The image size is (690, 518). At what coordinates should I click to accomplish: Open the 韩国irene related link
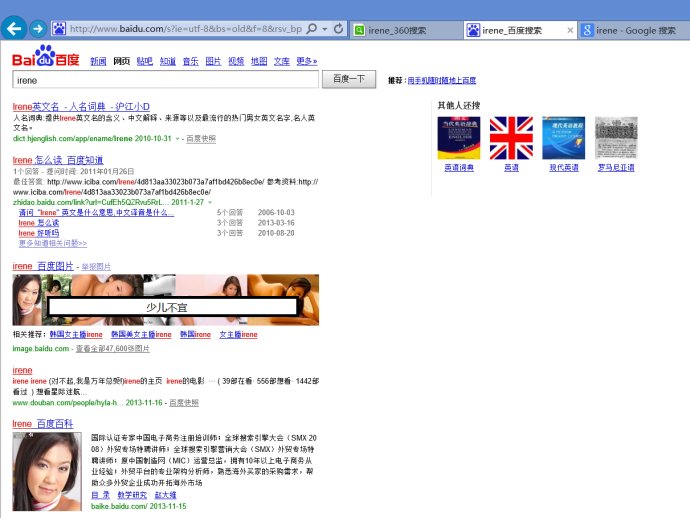[195, 334]
